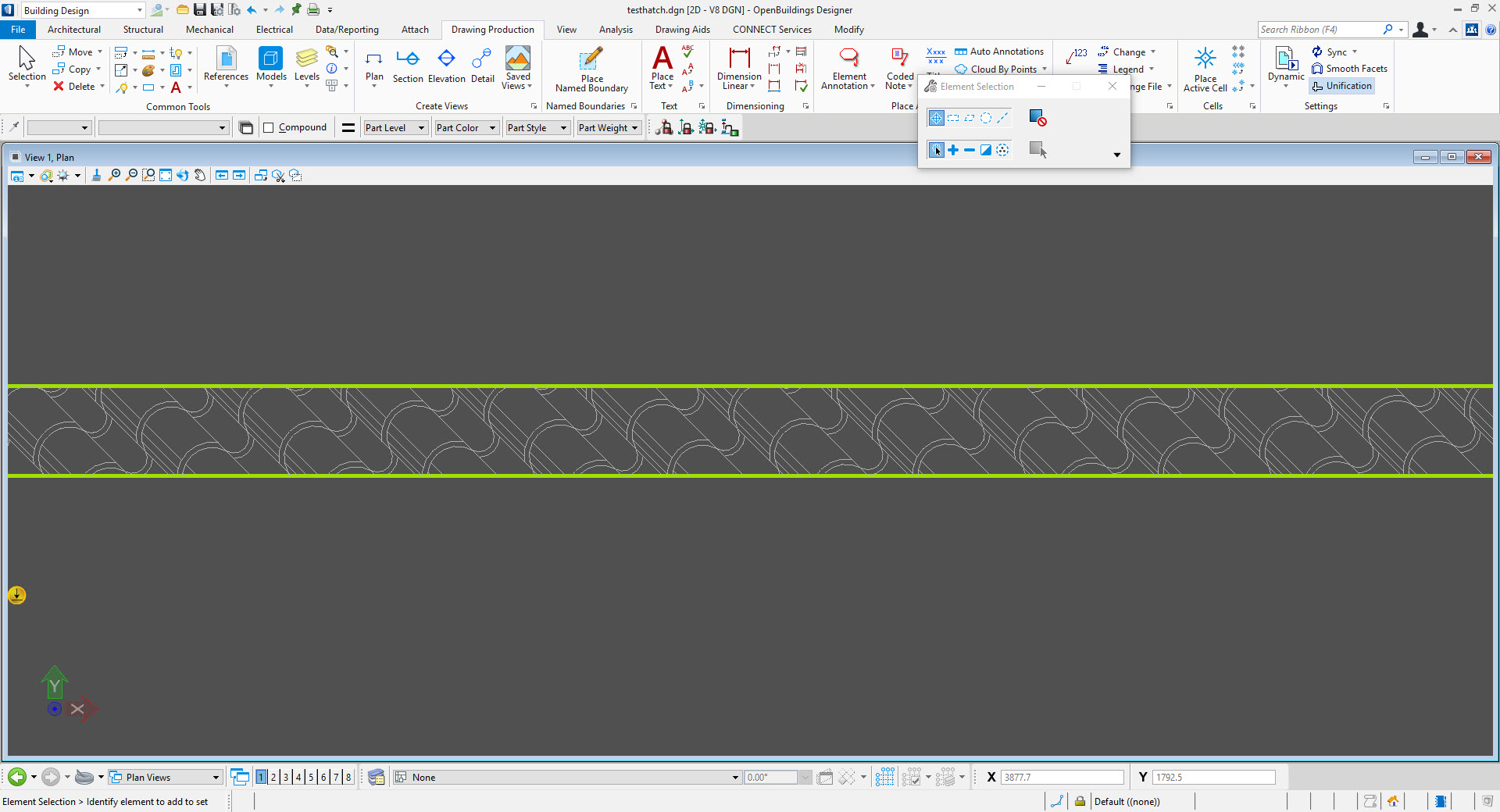This screenshot has height=812, width=1500.
Task: Click the Zoom Out magnifier icon
Action: click(x=131, y=176)
